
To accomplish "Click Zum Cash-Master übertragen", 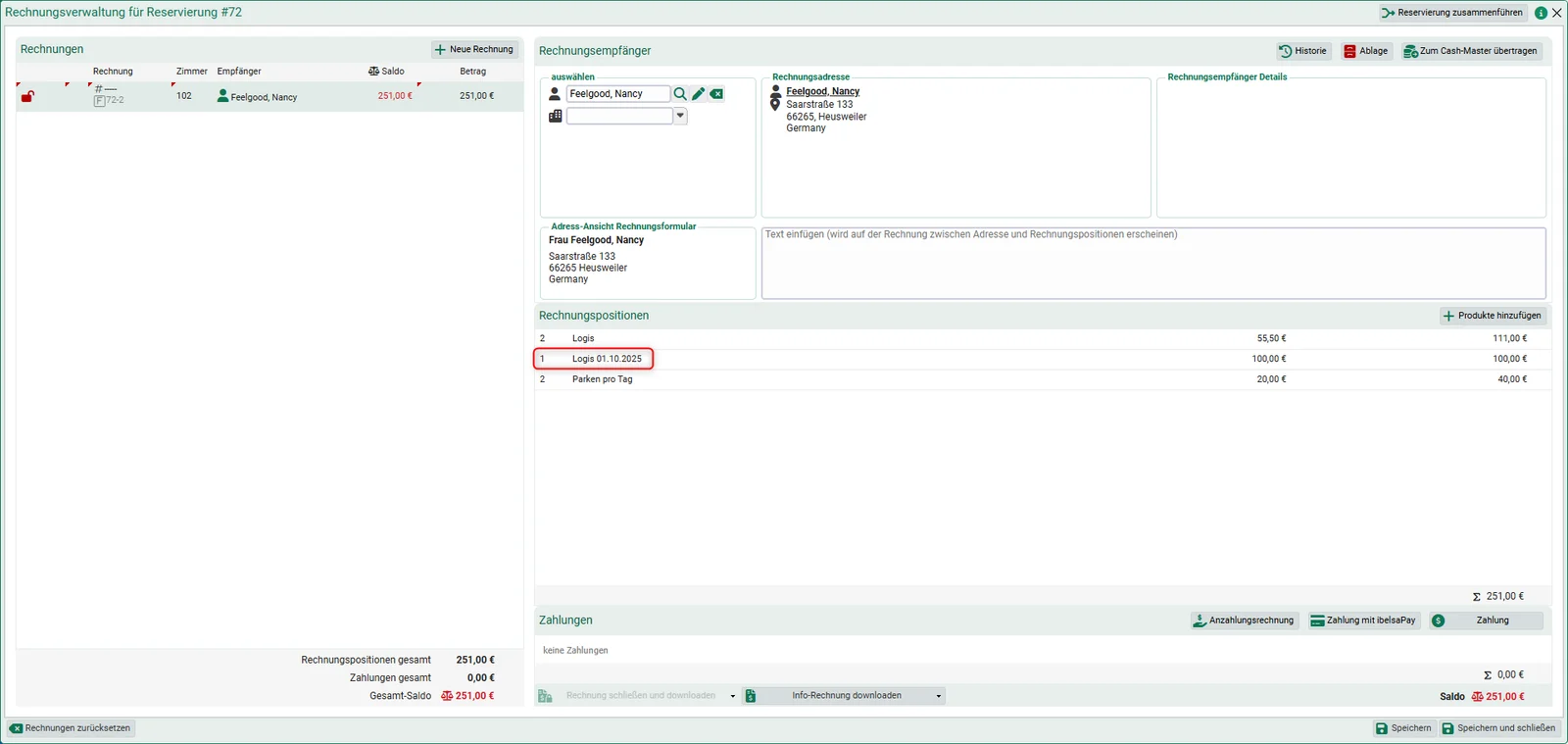I will pyautogui.click(x=1470, y=51).
